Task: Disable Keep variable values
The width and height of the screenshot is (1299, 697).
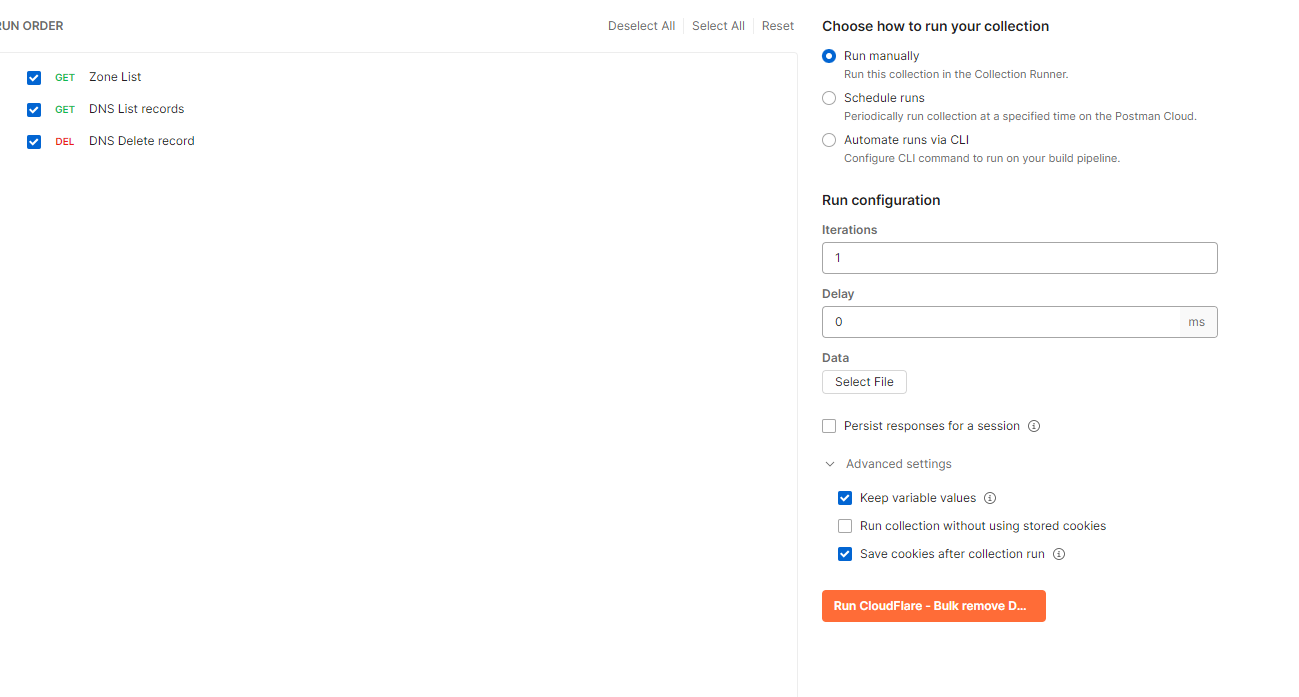Action: tap(845, 497)
